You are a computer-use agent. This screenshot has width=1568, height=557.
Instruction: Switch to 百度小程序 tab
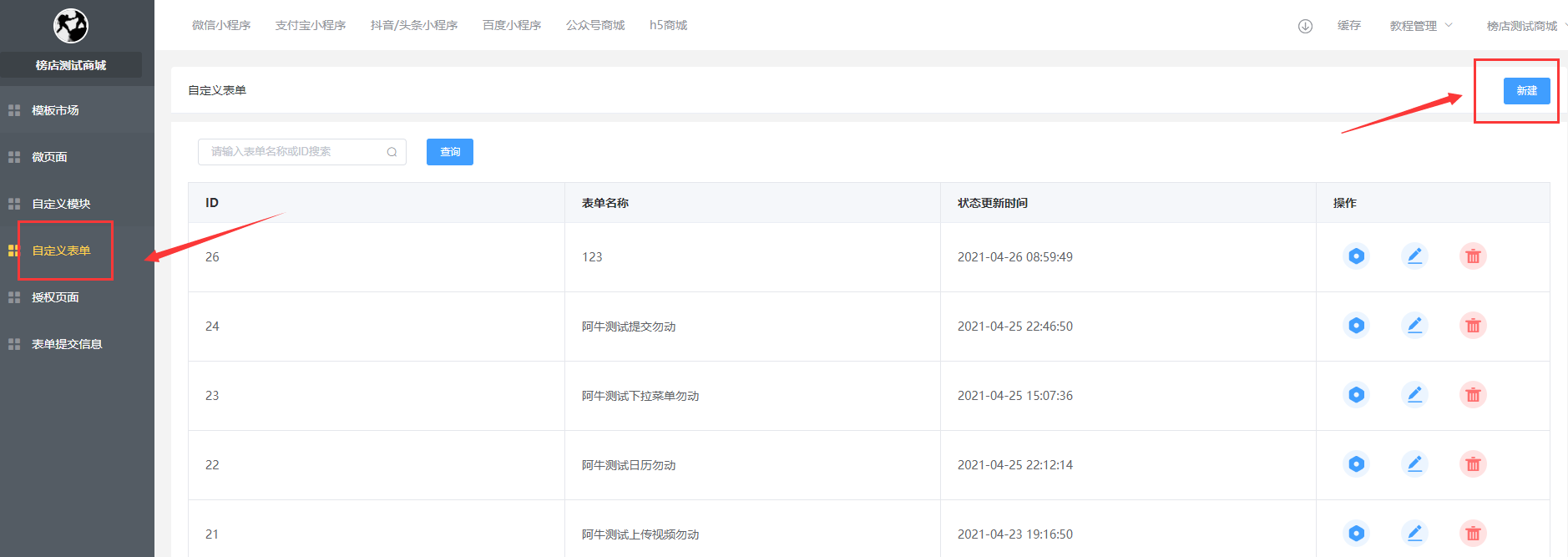pyautogui.click(x=512, y=25)
